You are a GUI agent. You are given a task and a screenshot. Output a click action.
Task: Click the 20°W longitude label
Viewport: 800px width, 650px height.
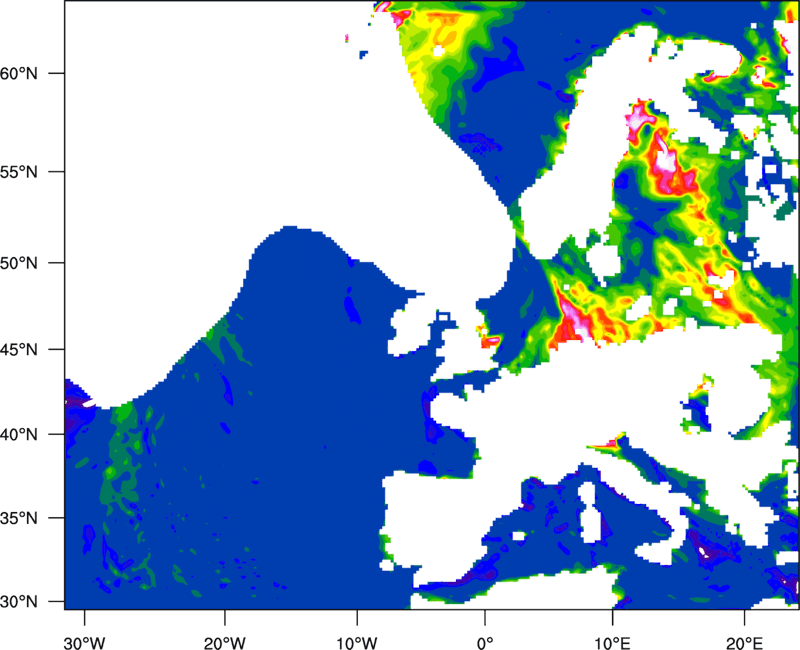224,643
